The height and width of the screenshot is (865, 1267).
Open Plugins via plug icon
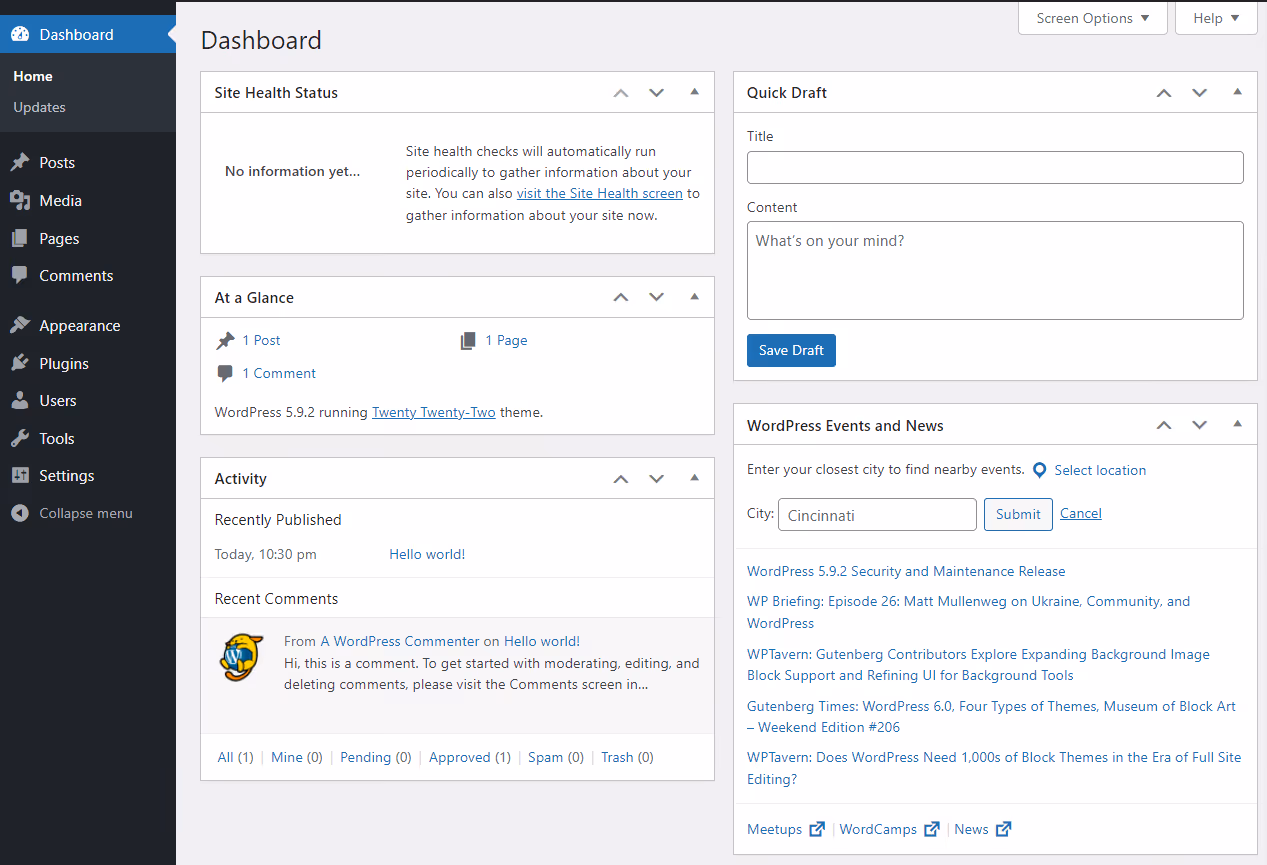(22, 363)
